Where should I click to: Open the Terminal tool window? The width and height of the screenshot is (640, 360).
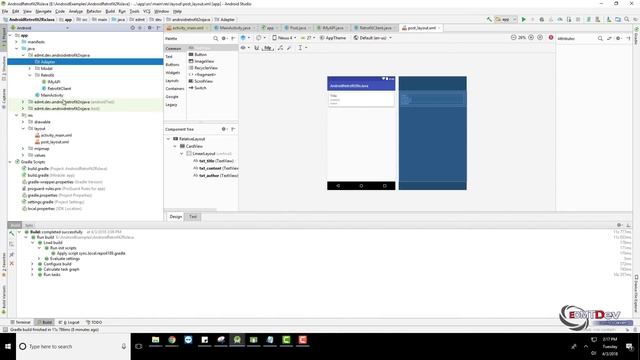tap(20, 322)
